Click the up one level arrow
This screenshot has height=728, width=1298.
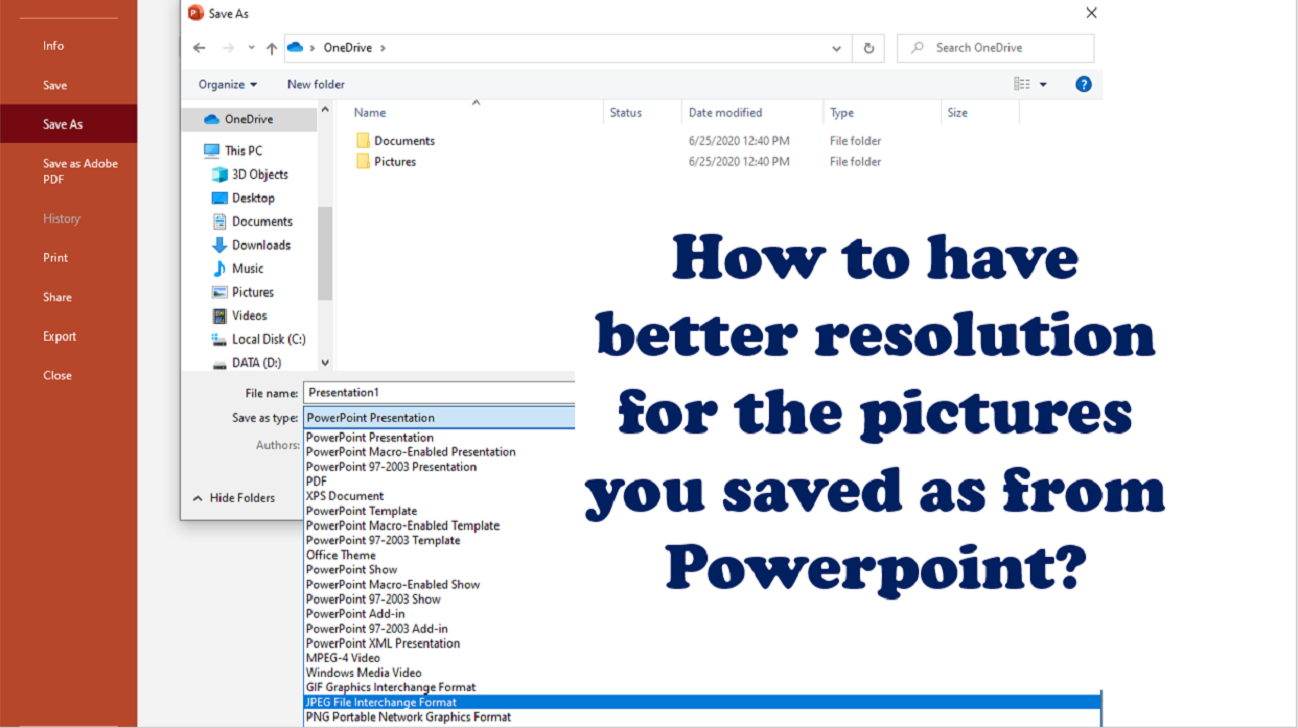[271, 47]
